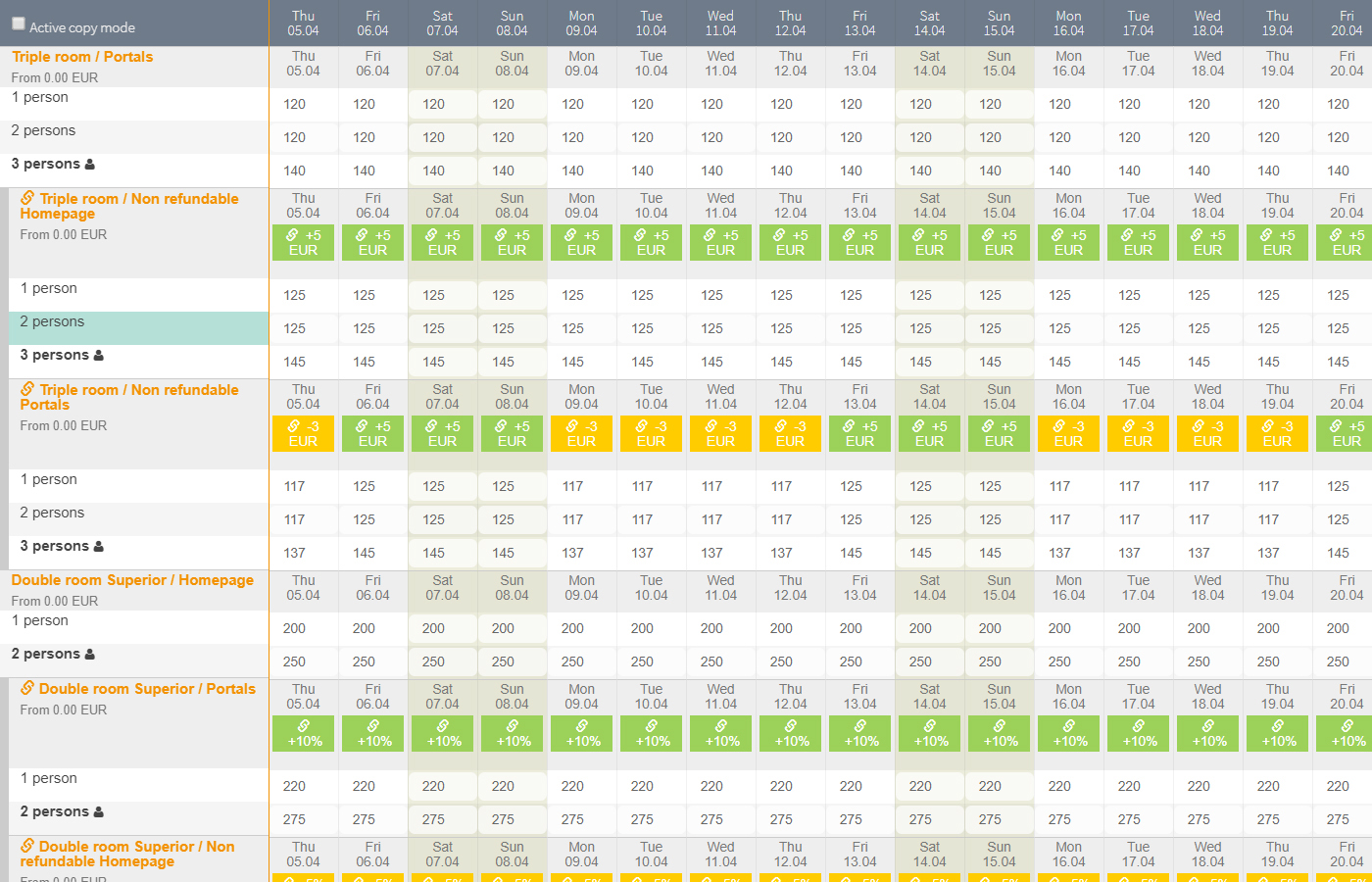Click person icon beside 3 persons under Triple room / Non refundable Portals
Screen dimensions: 1372x882
[x=98, y=547]
